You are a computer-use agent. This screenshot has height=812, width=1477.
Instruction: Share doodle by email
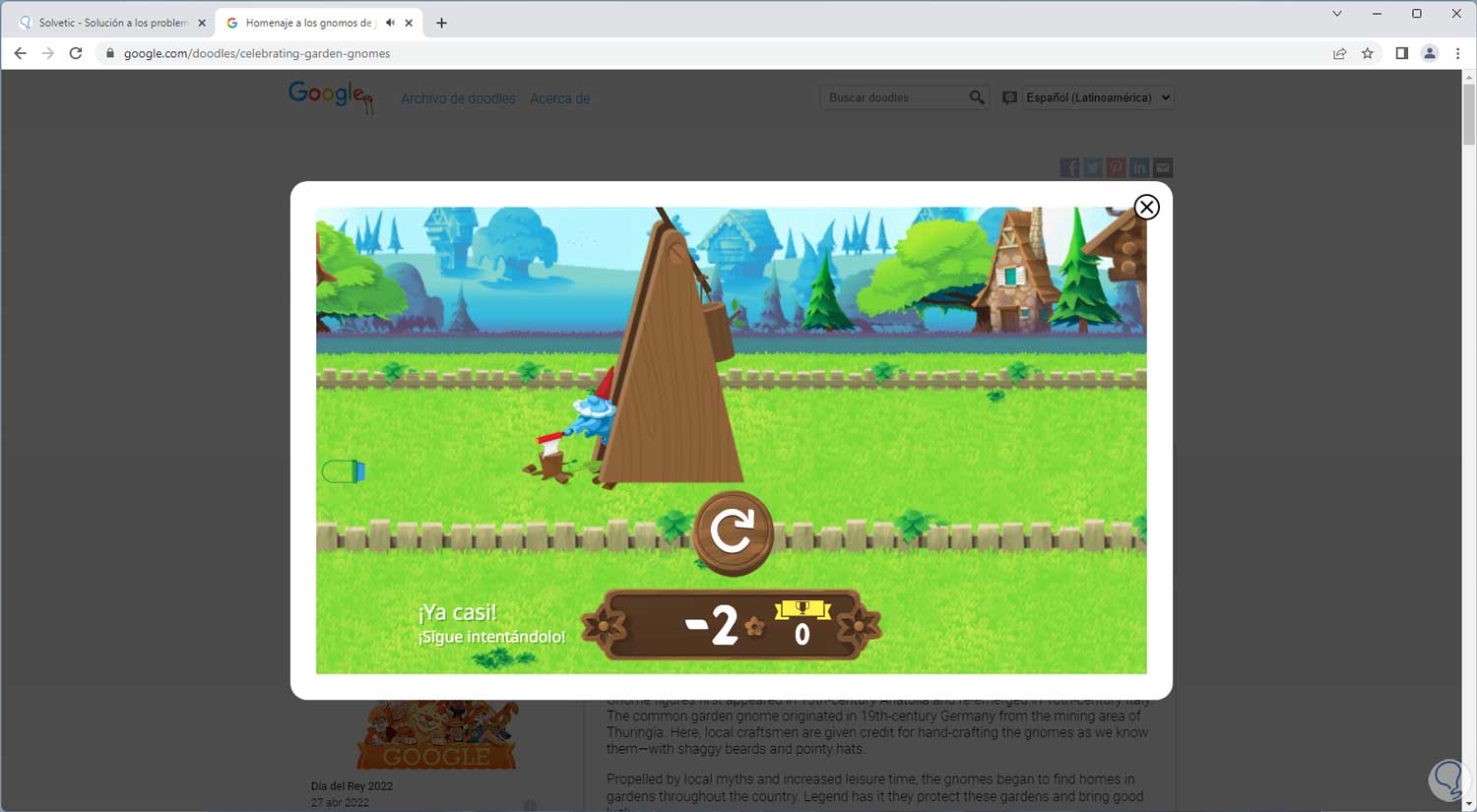1163,167
